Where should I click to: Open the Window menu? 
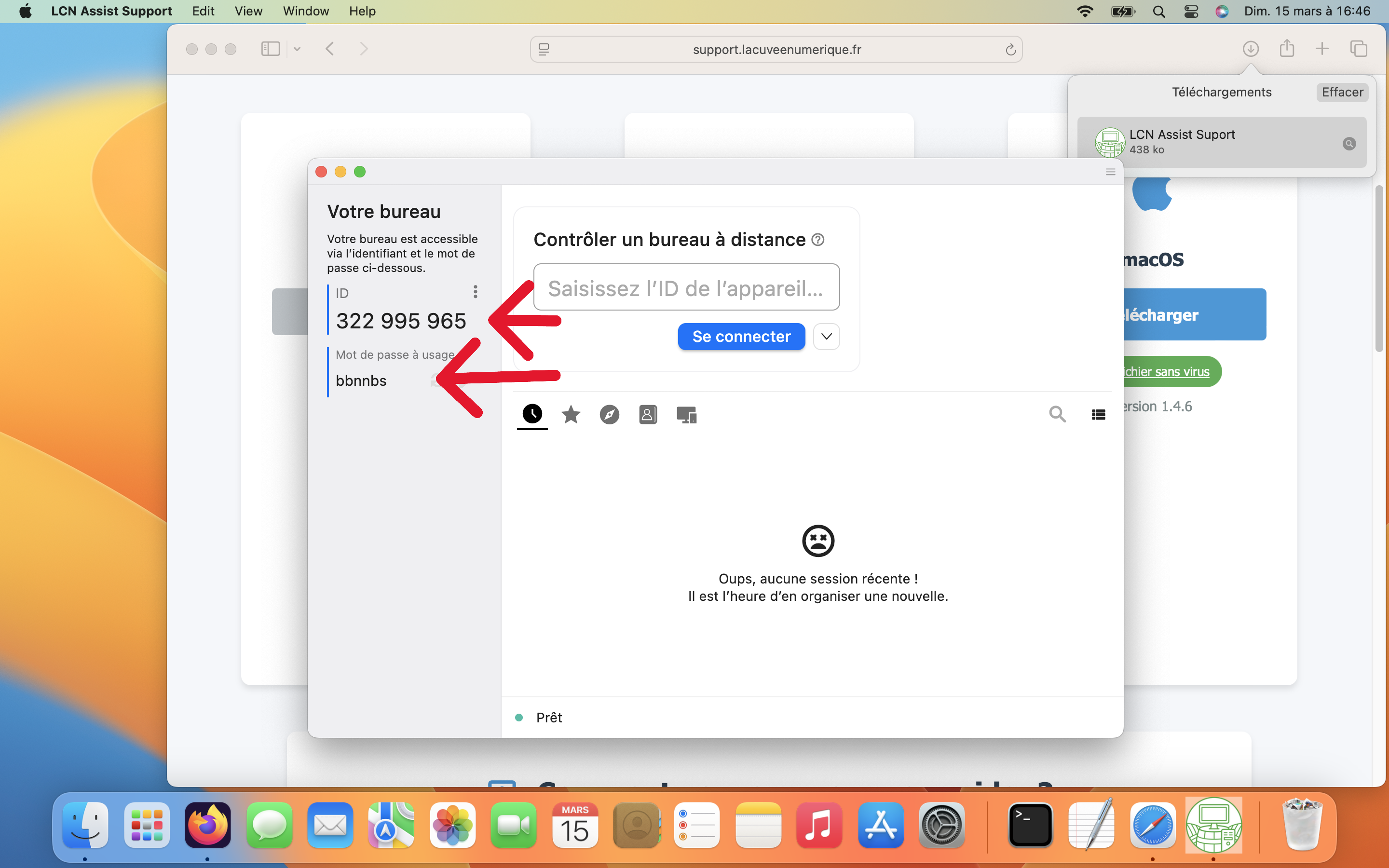tap(306, 11)
